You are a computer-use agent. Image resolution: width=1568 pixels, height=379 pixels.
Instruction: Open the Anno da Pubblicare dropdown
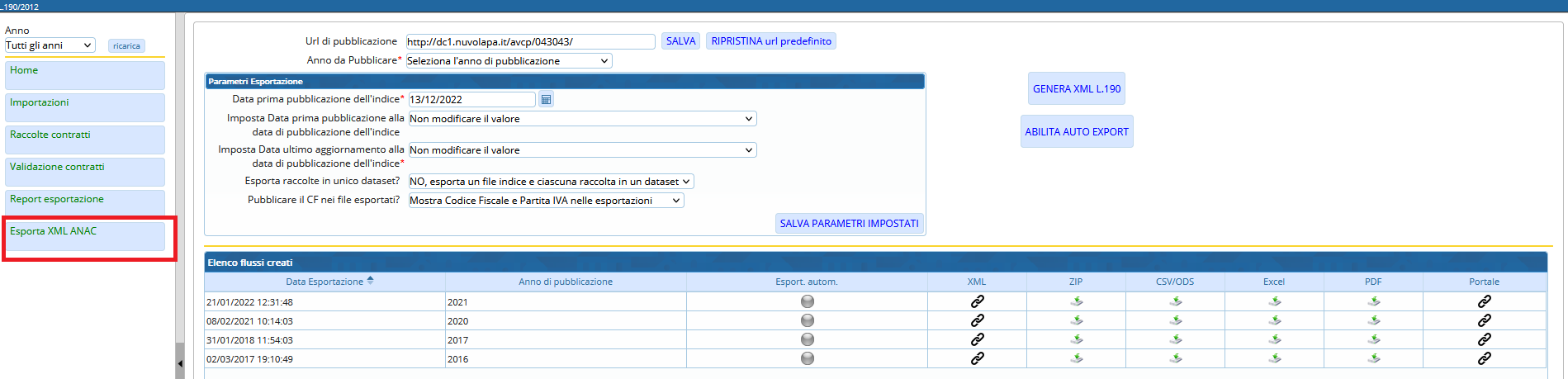509,61
